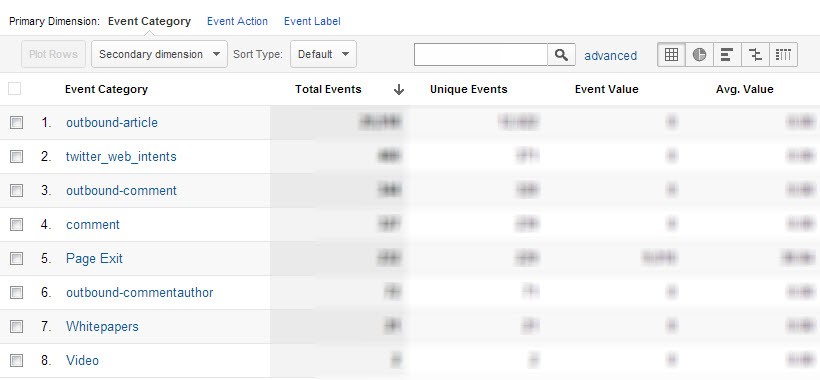Sort by Total Events column header

point(328,89)
